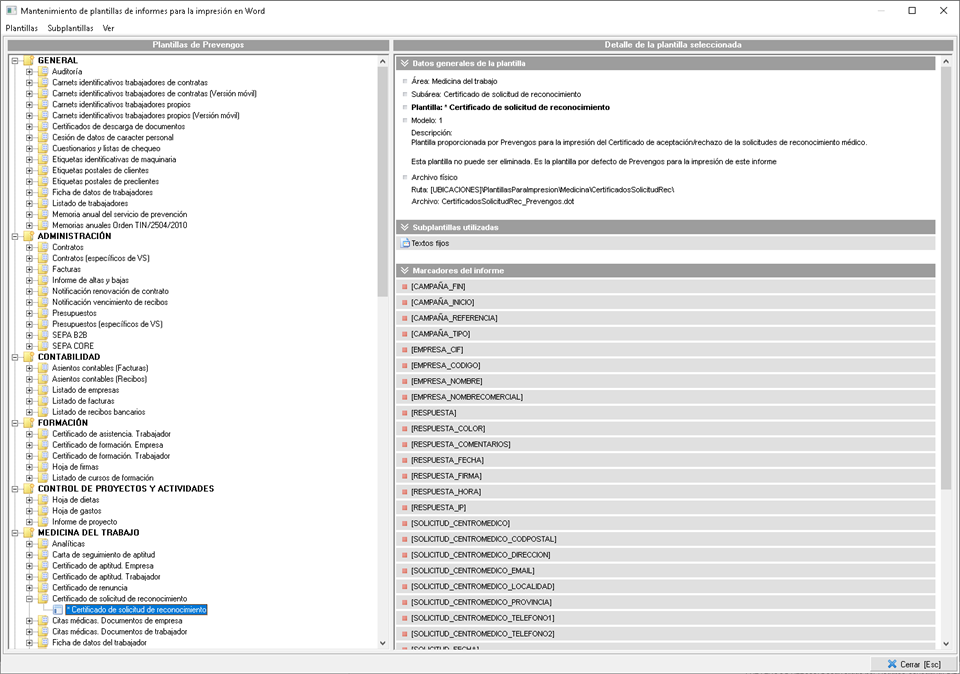
Task: Open the Ver menu
Action: [108, 28]
